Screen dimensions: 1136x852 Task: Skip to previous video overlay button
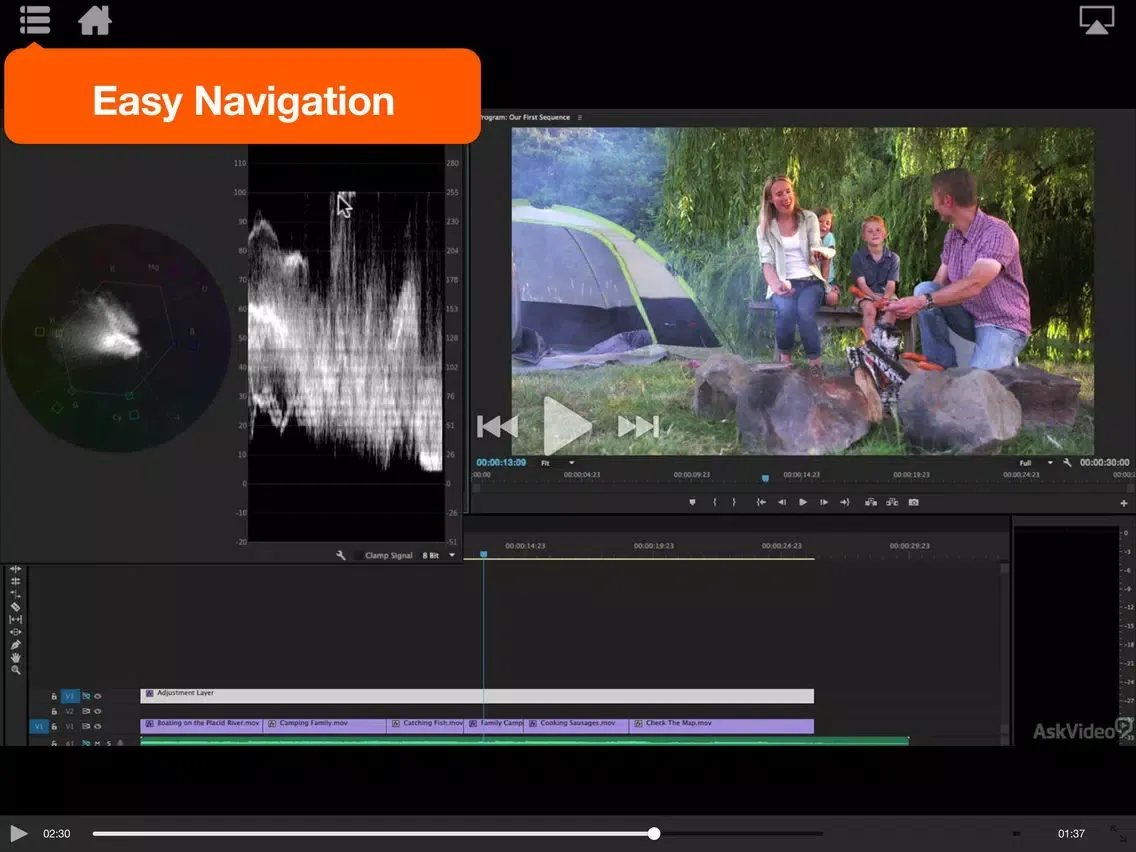point(498,427)
